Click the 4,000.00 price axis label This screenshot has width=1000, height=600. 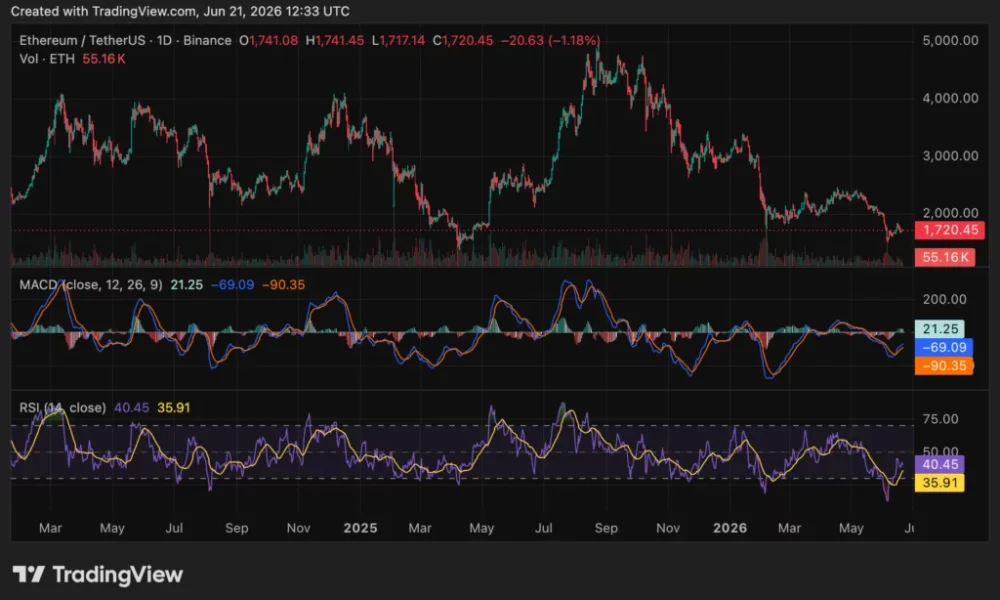950,98
